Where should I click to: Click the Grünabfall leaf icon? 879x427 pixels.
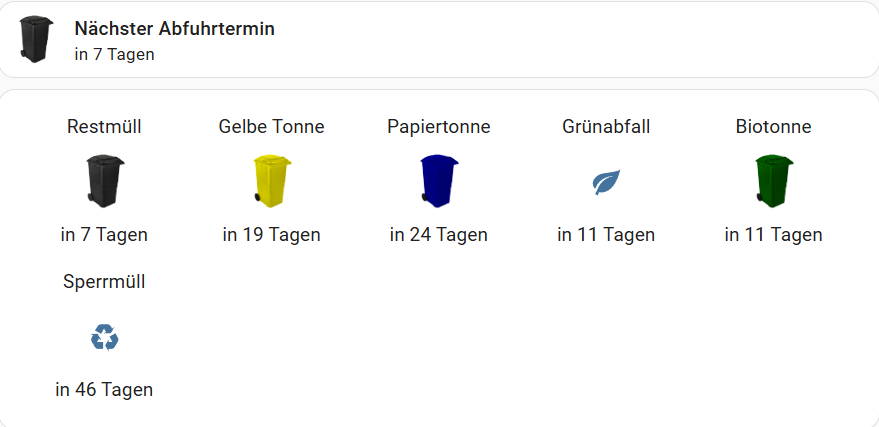click(607, 182)
